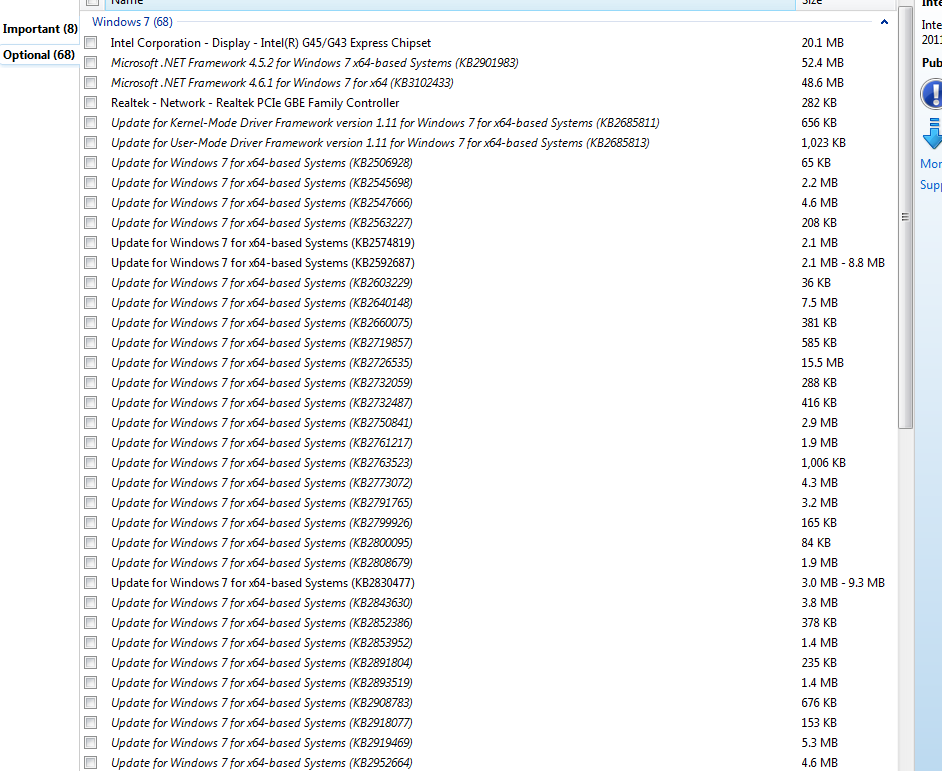Open the More information link

(931, 164)
